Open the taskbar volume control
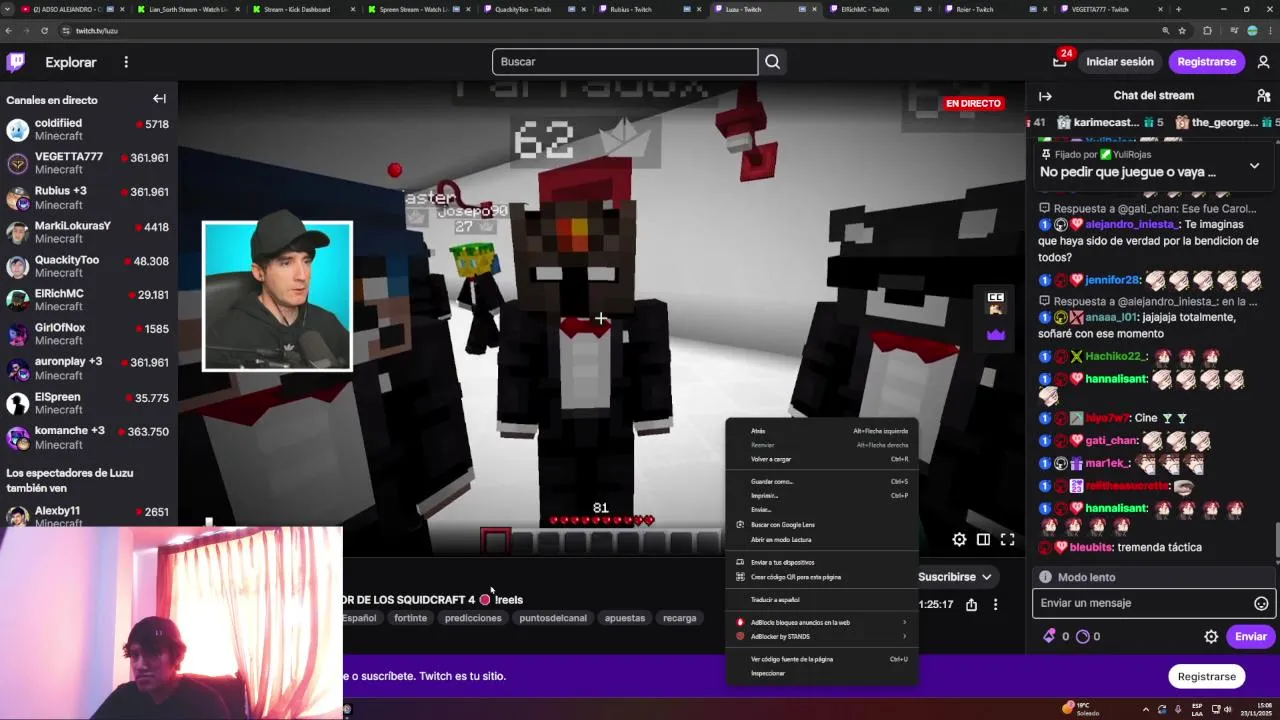This screenshot has width=1280, height=720. [1226, 709]
